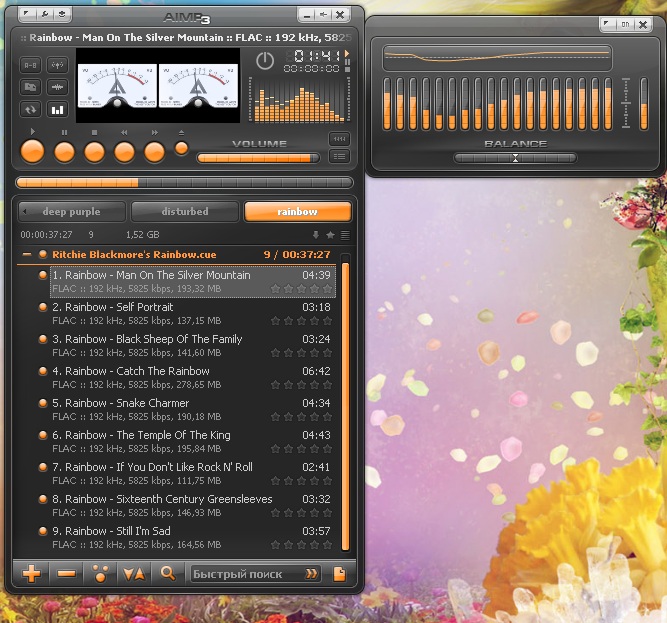Open the playlist menu lines icon
This screenshot has width=667, height=623.
coord(345,235)
